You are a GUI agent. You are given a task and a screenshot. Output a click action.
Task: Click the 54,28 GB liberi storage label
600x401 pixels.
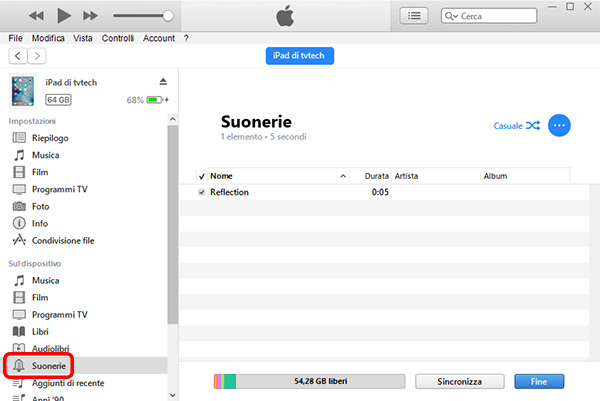pyautogui.click(x=321, y=381)
